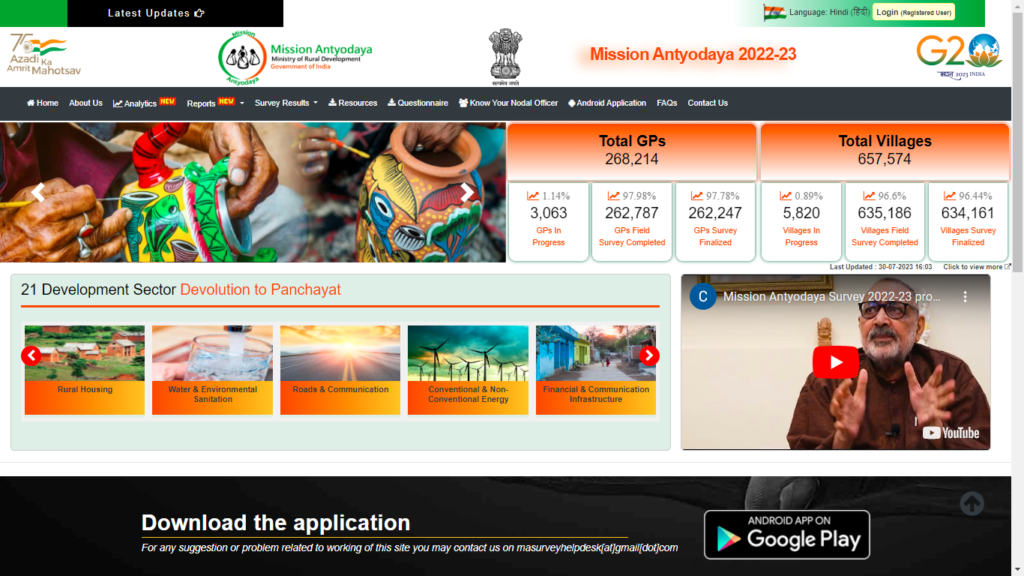
Task: Click the GPs In Progress count 3,063
Action: 549,213
